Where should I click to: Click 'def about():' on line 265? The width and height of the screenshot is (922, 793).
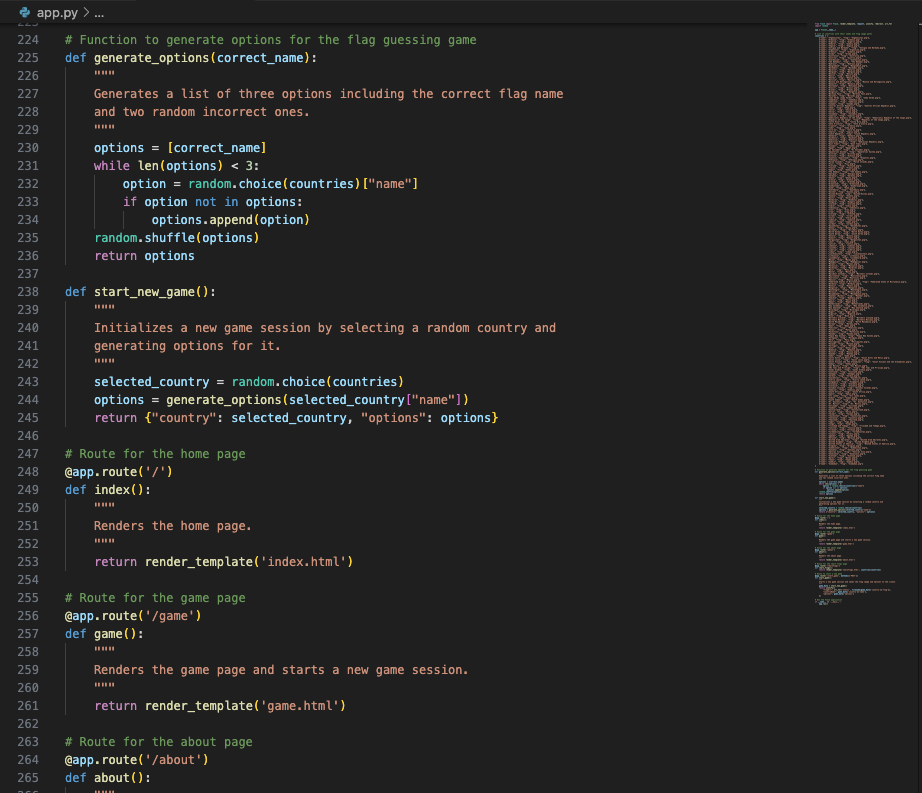(x=108, y=778)
